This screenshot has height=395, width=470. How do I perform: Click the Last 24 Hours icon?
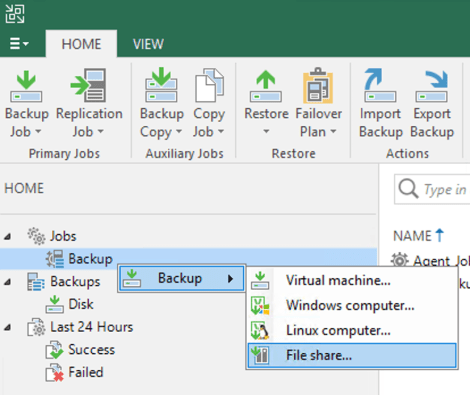[36, 327]
